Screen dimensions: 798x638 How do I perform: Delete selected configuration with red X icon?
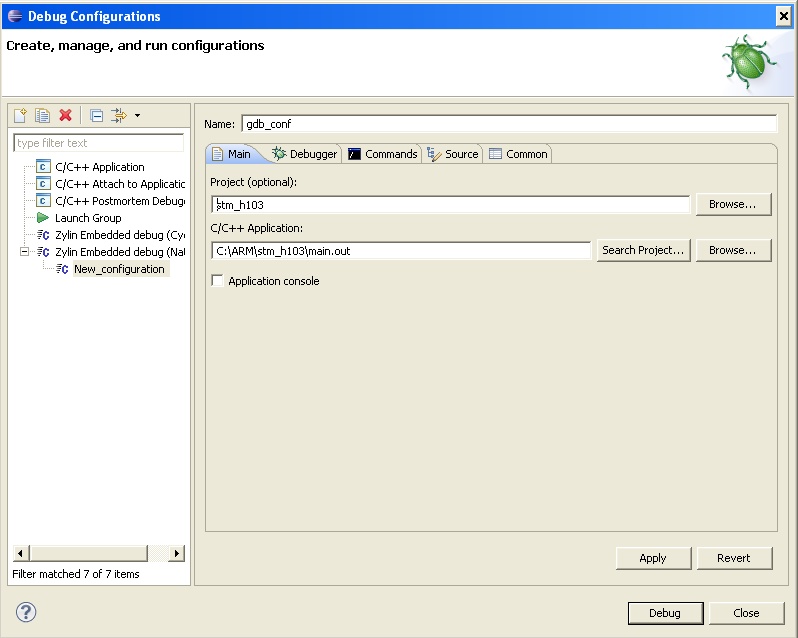tap(66, 116)
